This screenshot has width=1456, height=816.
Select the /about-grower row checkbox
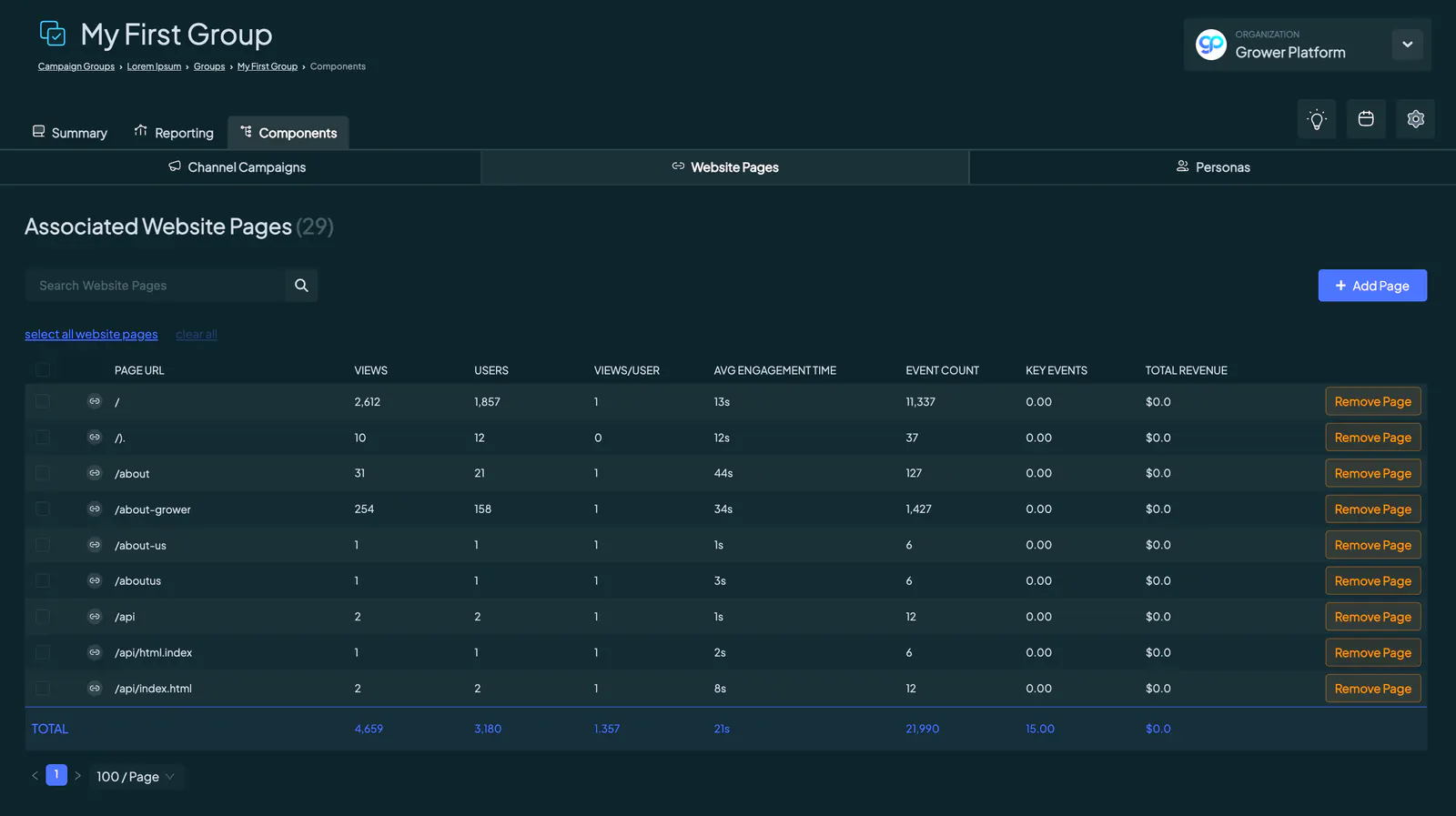pyautogui.click(x=43, y=509)
